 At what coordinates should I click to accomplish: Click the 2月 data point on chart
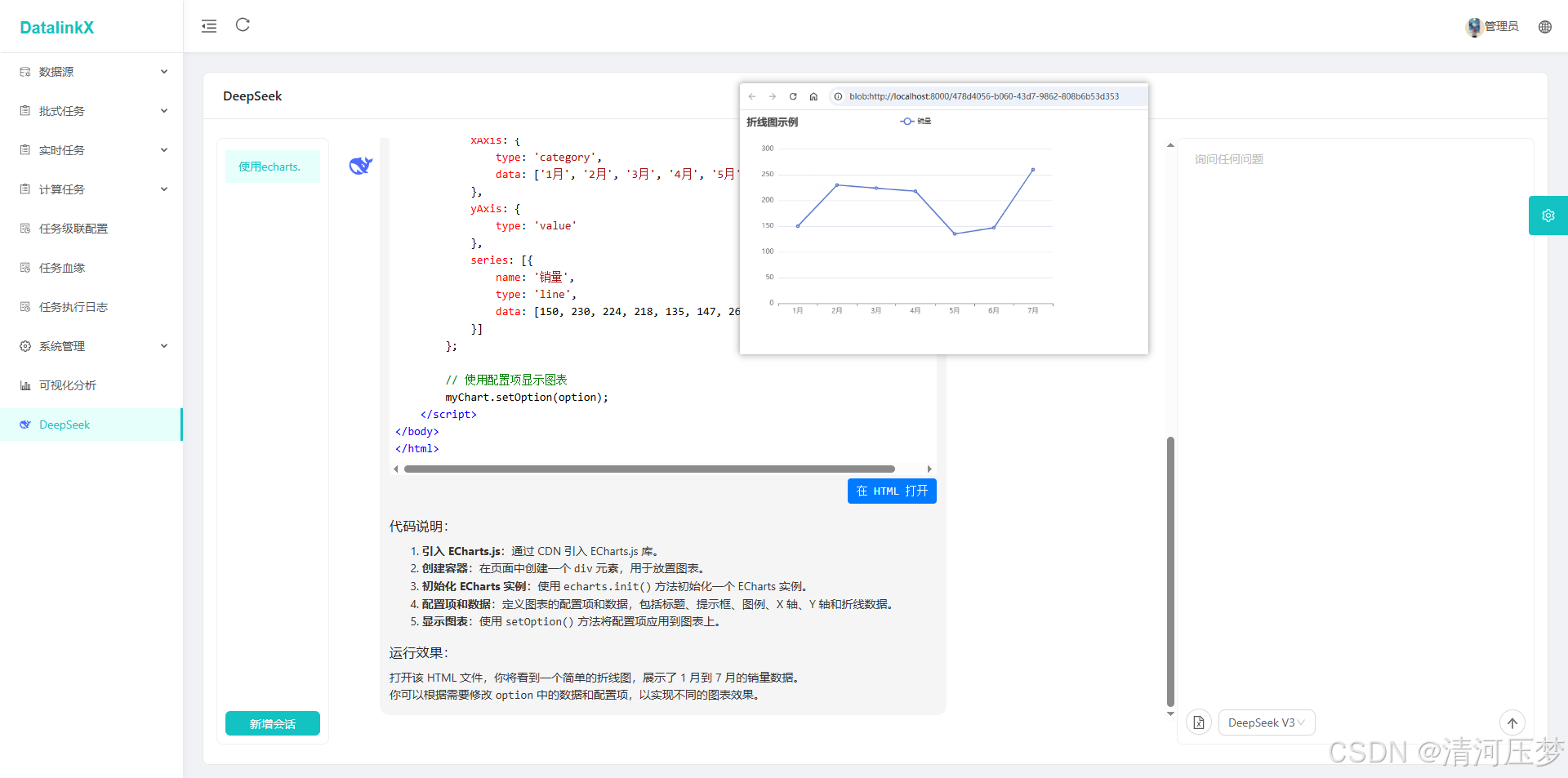pos(837,185)
